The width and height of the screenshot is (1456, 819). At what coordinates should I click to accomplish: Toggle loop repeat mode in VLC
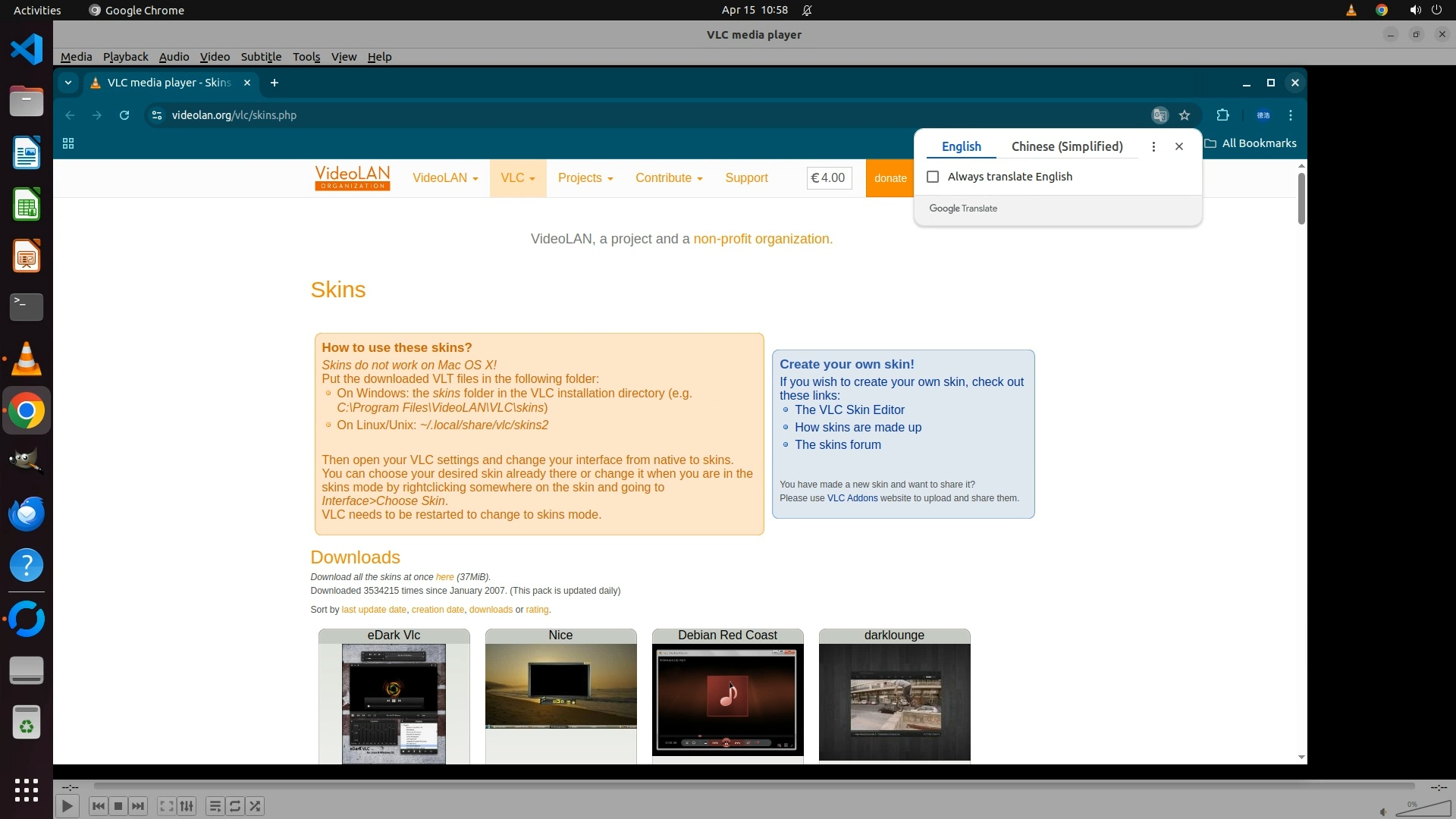point(235,806)
